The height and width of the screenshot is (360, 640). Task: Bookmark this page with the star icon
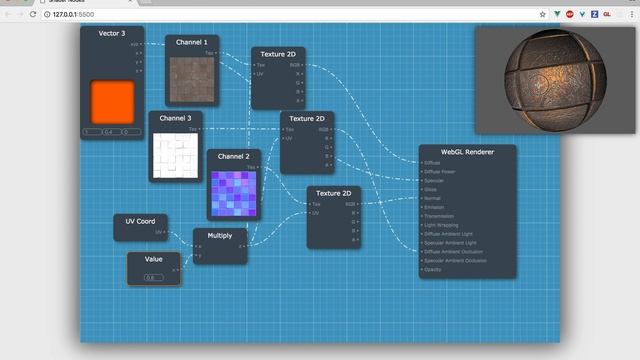(542, 14)
